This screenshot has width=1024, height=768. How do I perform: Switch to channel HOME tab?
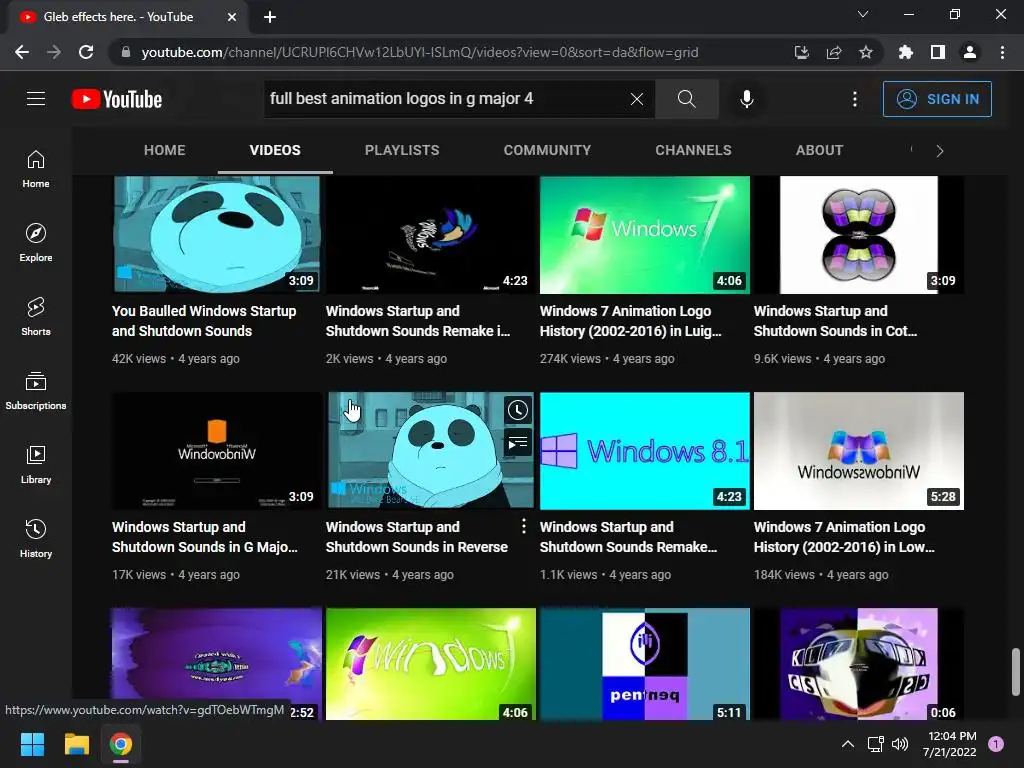(x=165, y=150)
